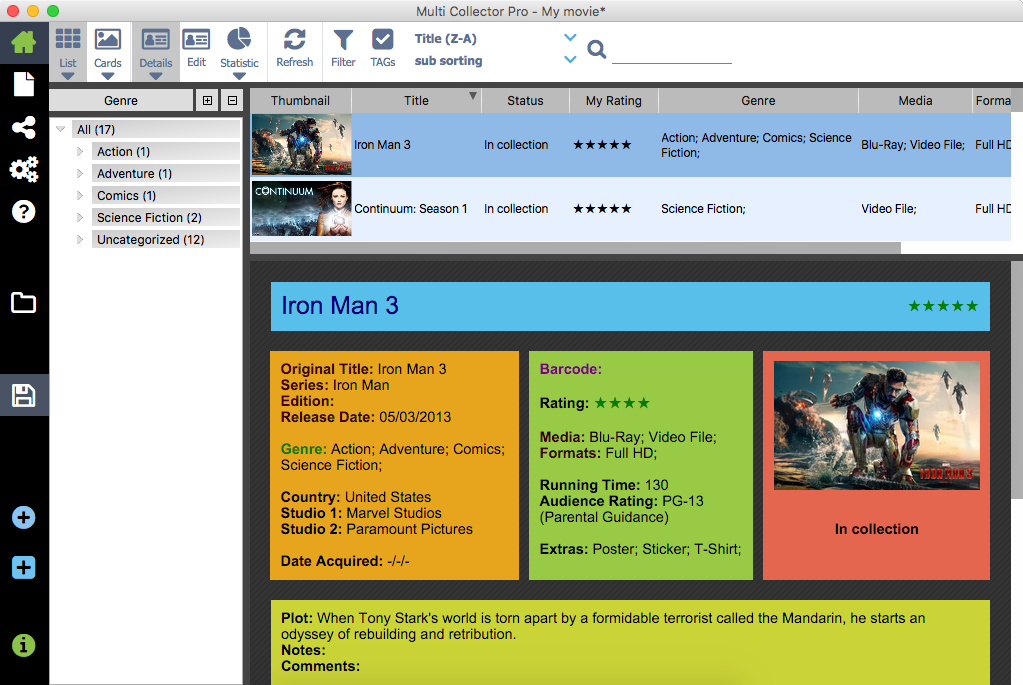Screen dimensions: 1023x685
Task: Click sub sorting label
Action: point(448,61)
